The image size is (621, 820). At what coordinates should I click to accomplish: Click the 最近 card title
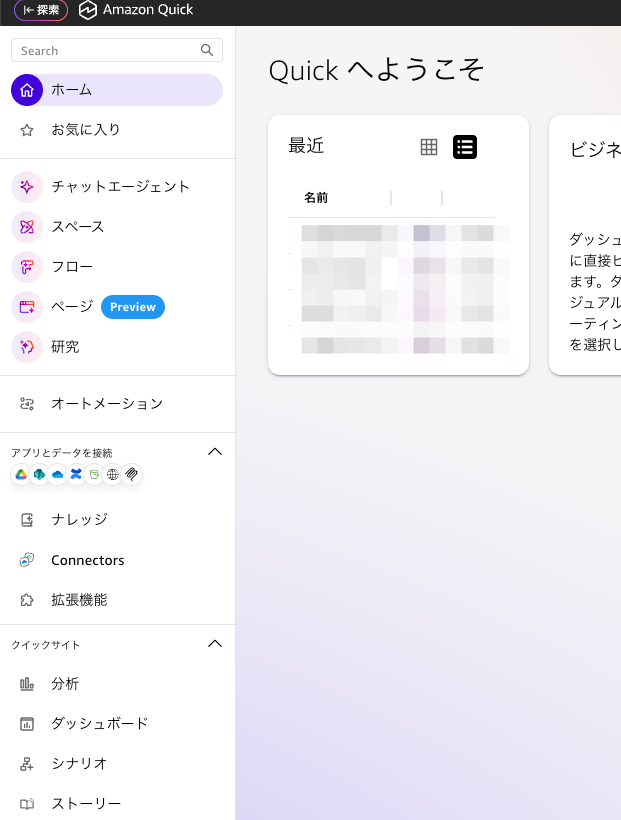pyautogui.click(x=306, y=146)
